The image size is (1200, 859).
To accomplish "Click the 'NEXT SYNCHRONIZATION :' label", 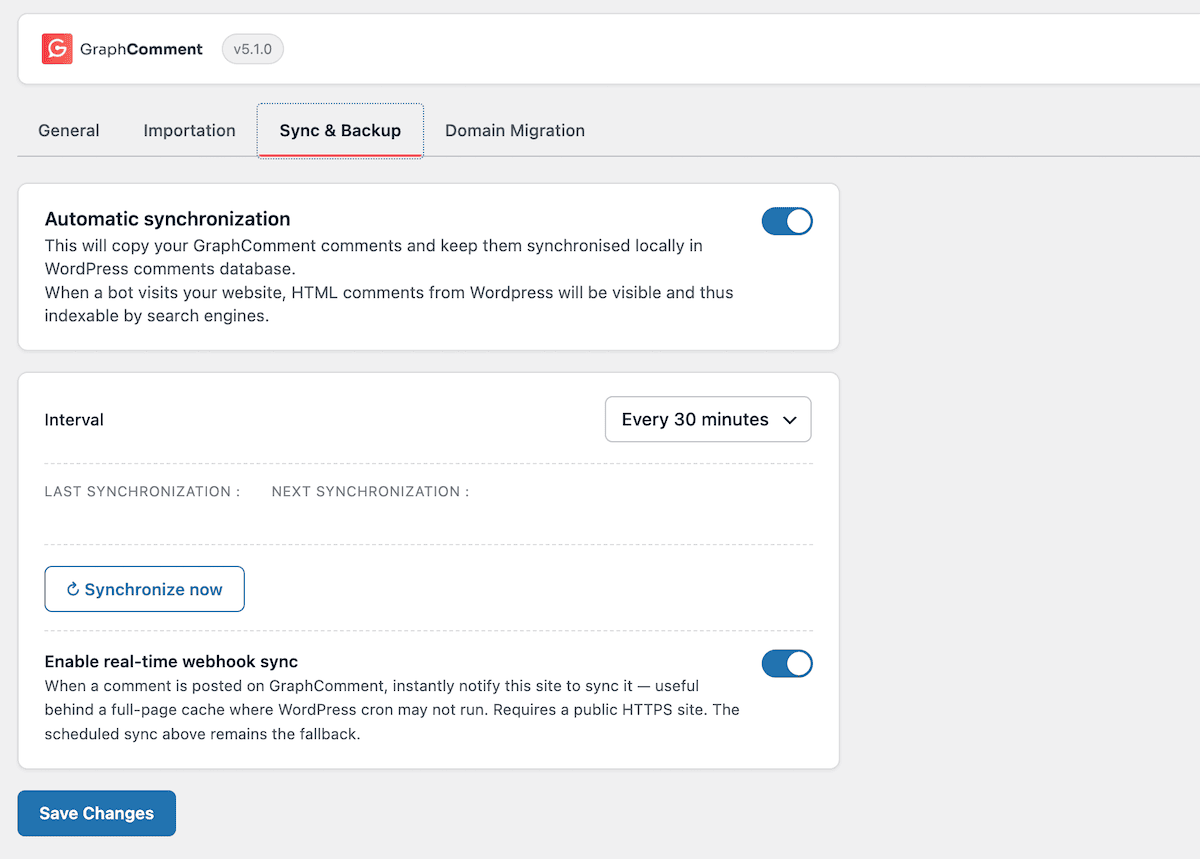I will coord(370,492).
